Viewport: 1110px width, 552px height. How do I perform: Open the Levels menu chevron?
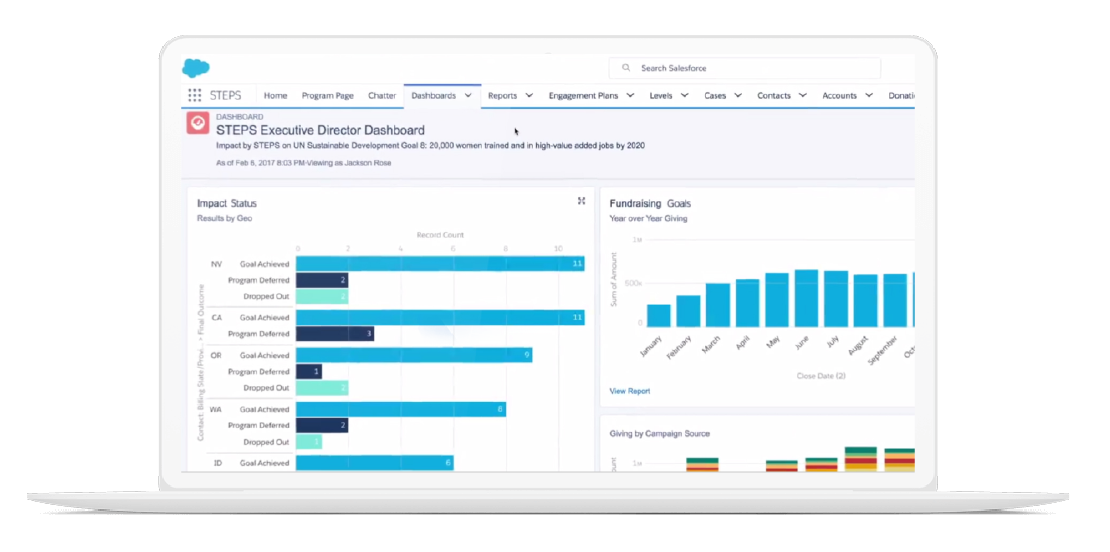click(684, 96)
